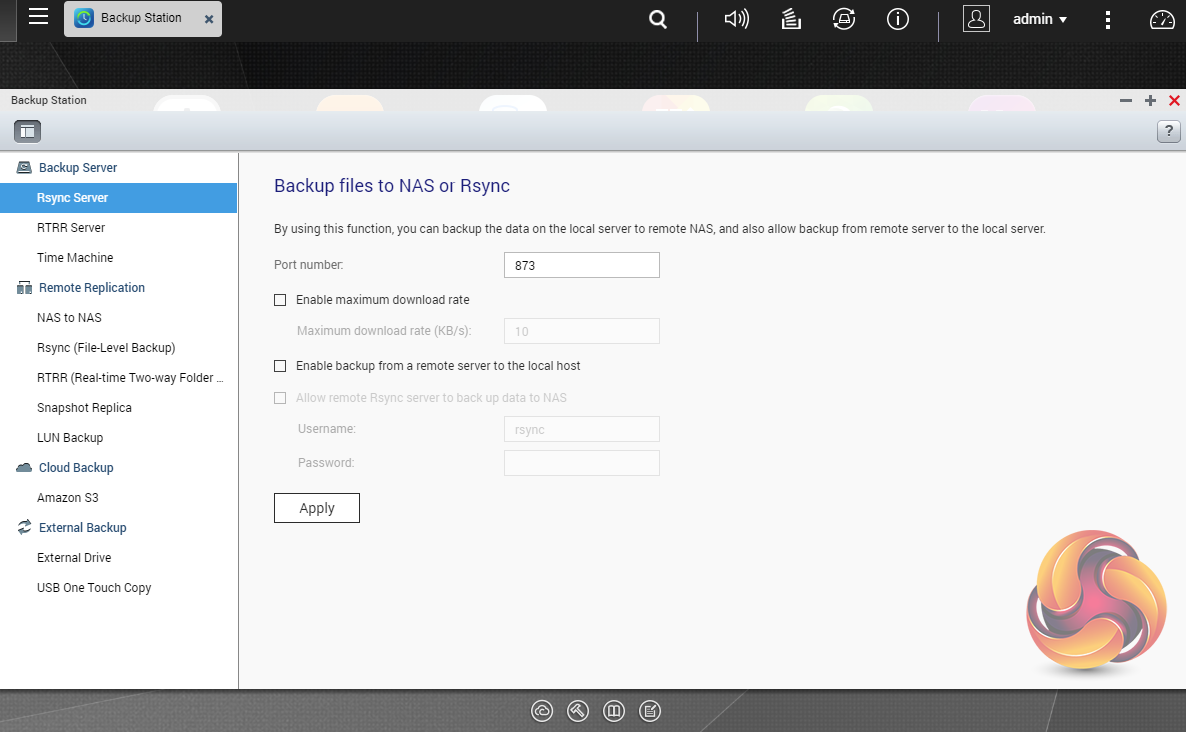This screenshot has height=738, width=1186.
Task: Click the search magnifier icon
Action: [657, 19]
